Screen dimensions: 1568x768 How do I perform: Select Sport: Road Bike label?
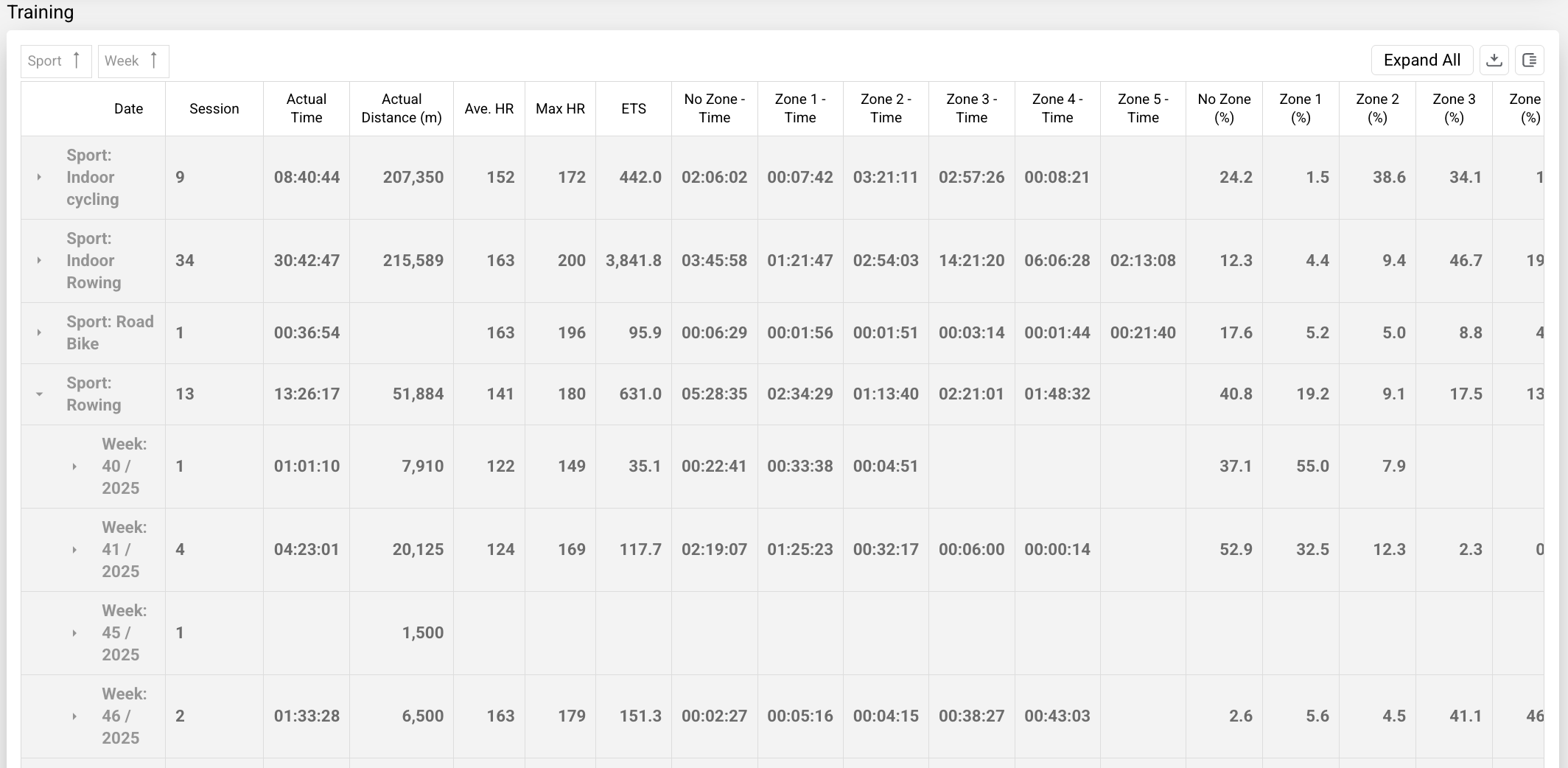tap(110, 332)
